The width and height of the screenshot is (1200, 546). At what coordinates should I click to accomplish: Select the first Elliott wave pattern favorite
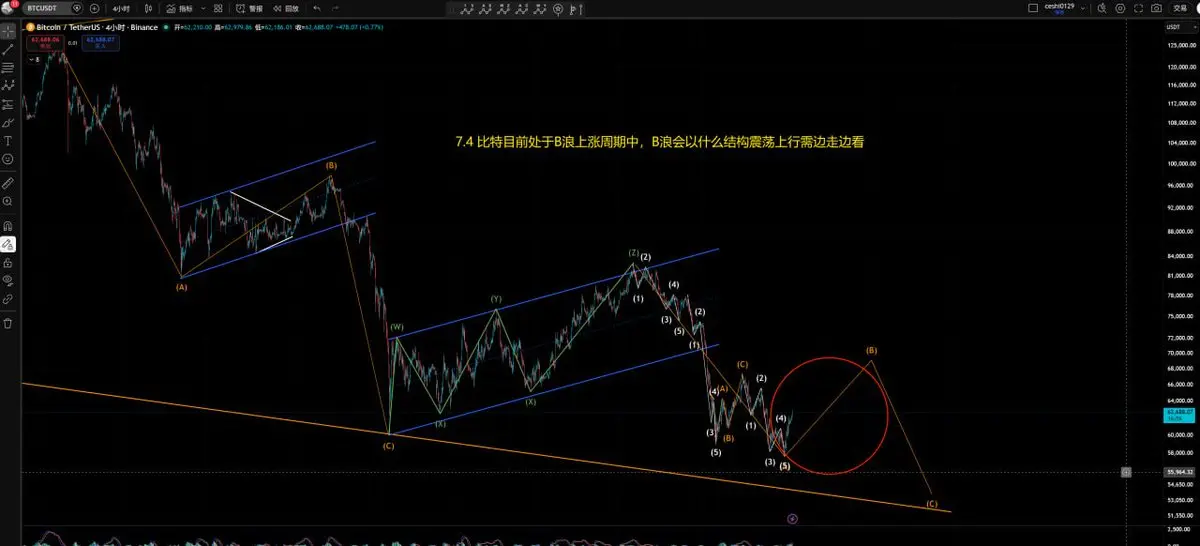tap(467, 8)
